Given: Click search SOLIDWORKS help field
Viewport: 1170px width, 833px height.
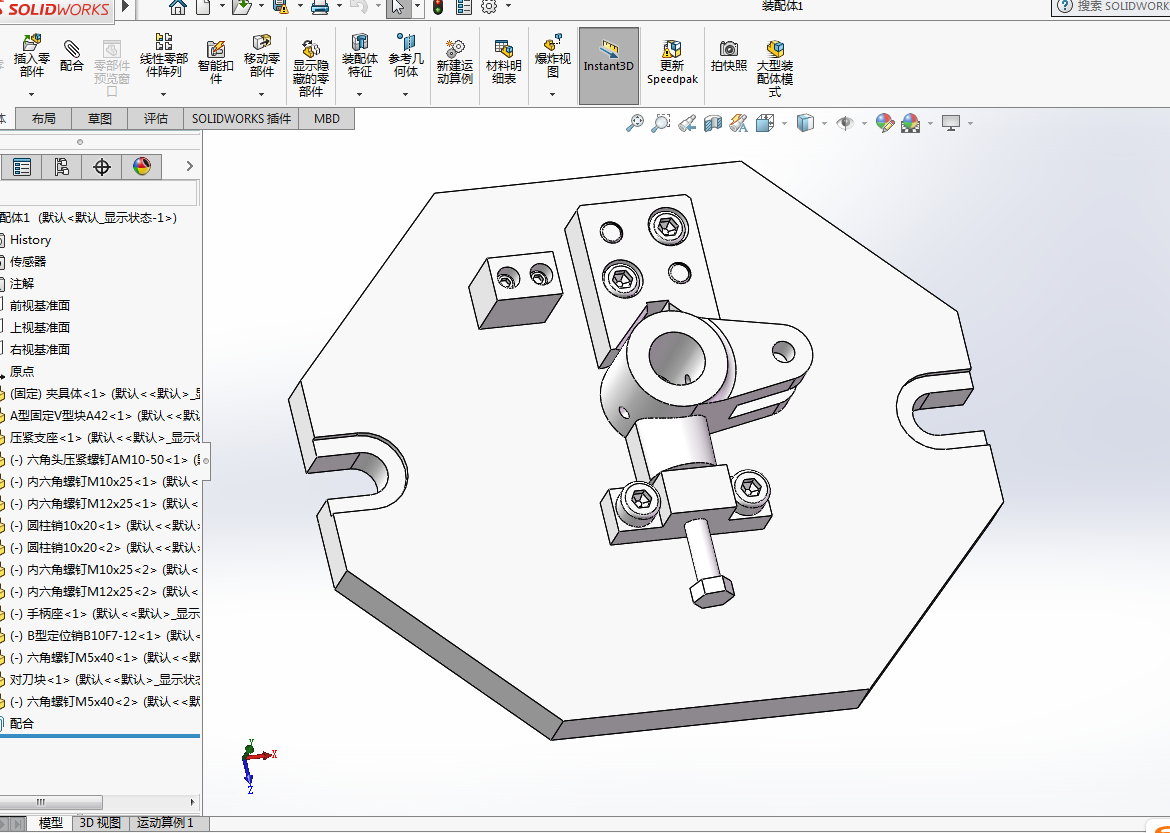Looking at the screenshot, I should pyautogui.click(x=1111, y=7).
